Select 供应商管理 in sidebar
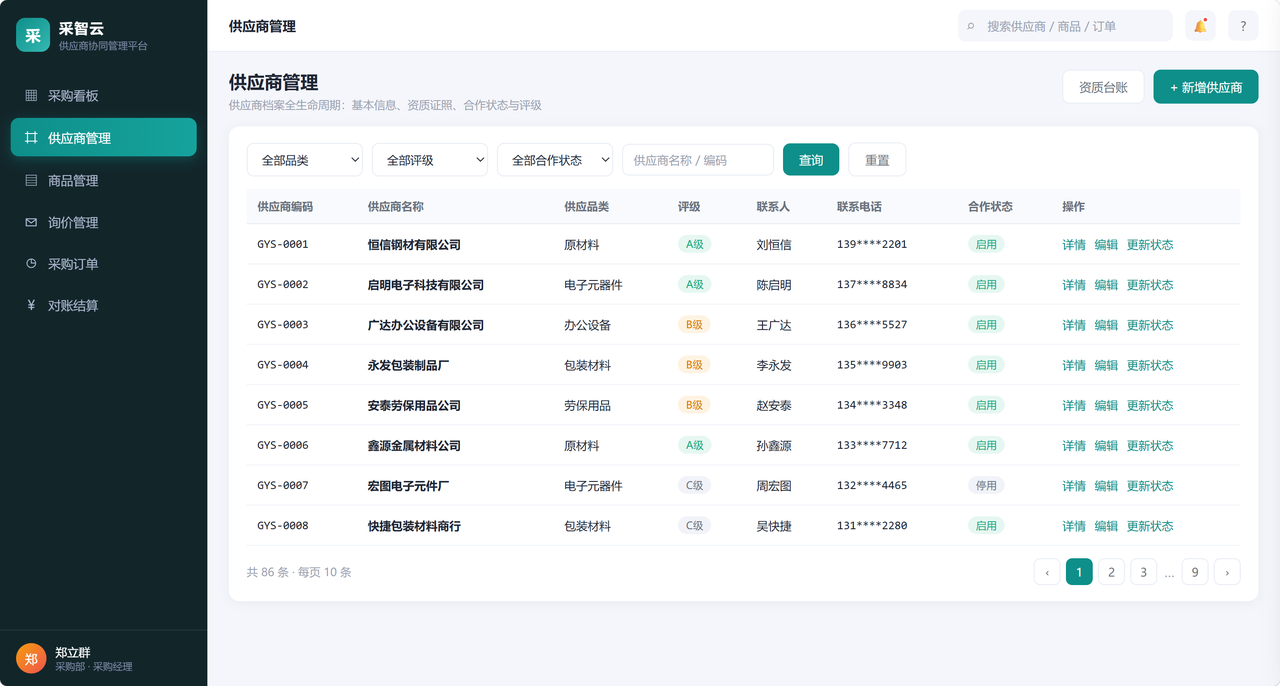Screen dimensions: 1280x686 pyautogui.click(x=103, y=138)
